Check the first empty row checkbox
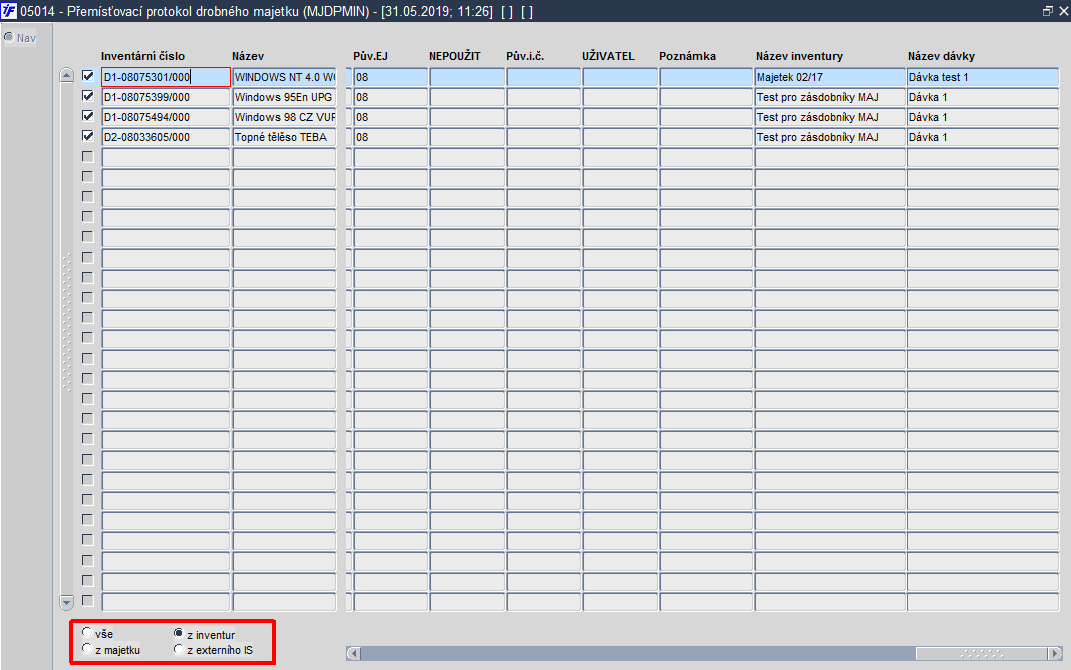This screenshot has height=670, width=1071. coord(87,156)
